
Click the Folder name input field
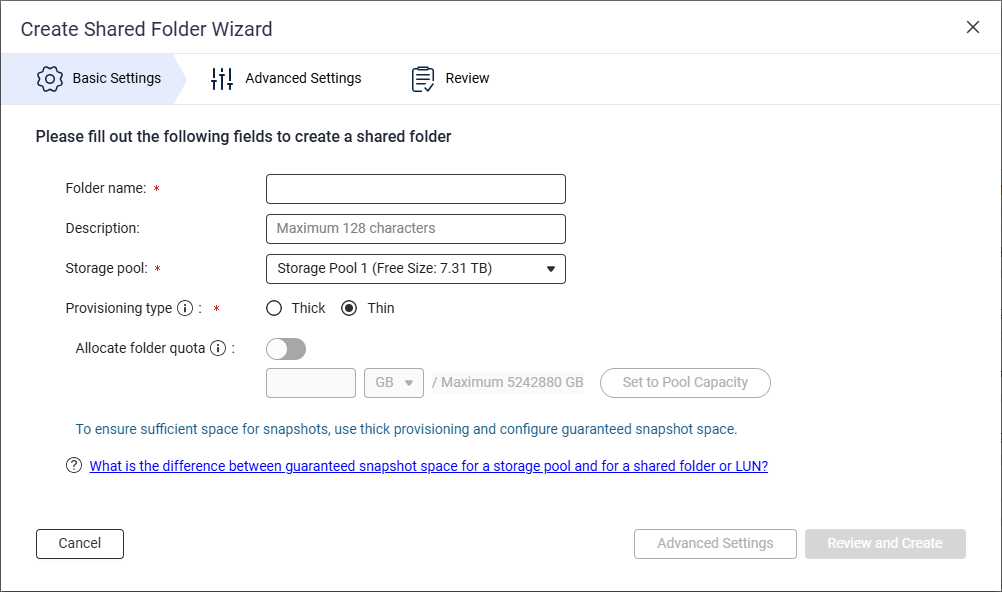tap(415, 189)
